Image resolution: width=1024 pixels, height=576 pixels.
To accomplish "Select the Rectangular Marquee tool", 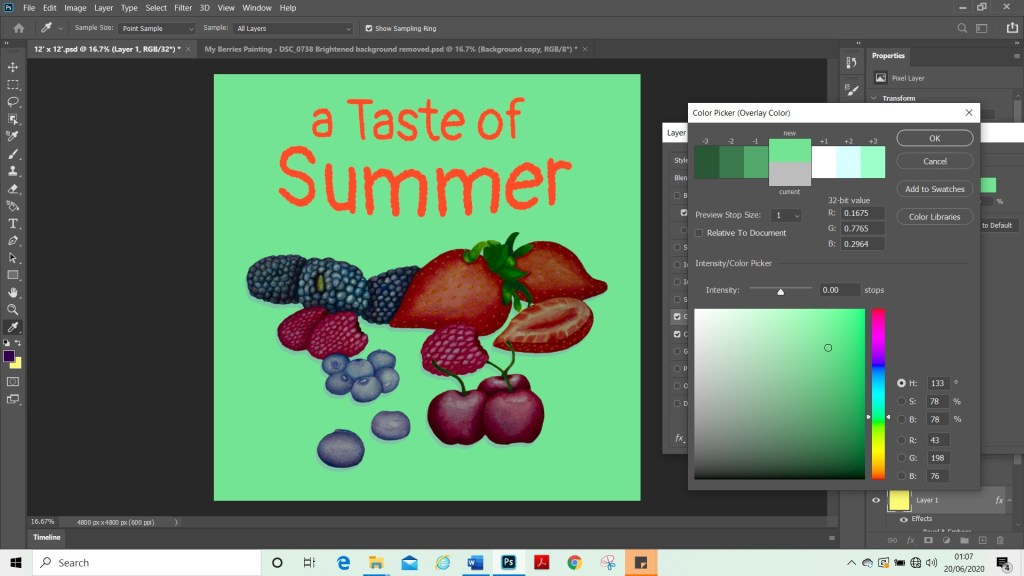I will tap(12, 85).
